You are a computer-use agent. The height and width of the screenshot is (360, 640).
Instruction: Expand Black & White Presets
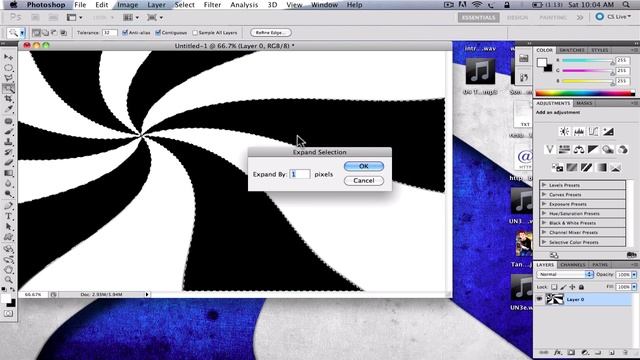(544, 223)
